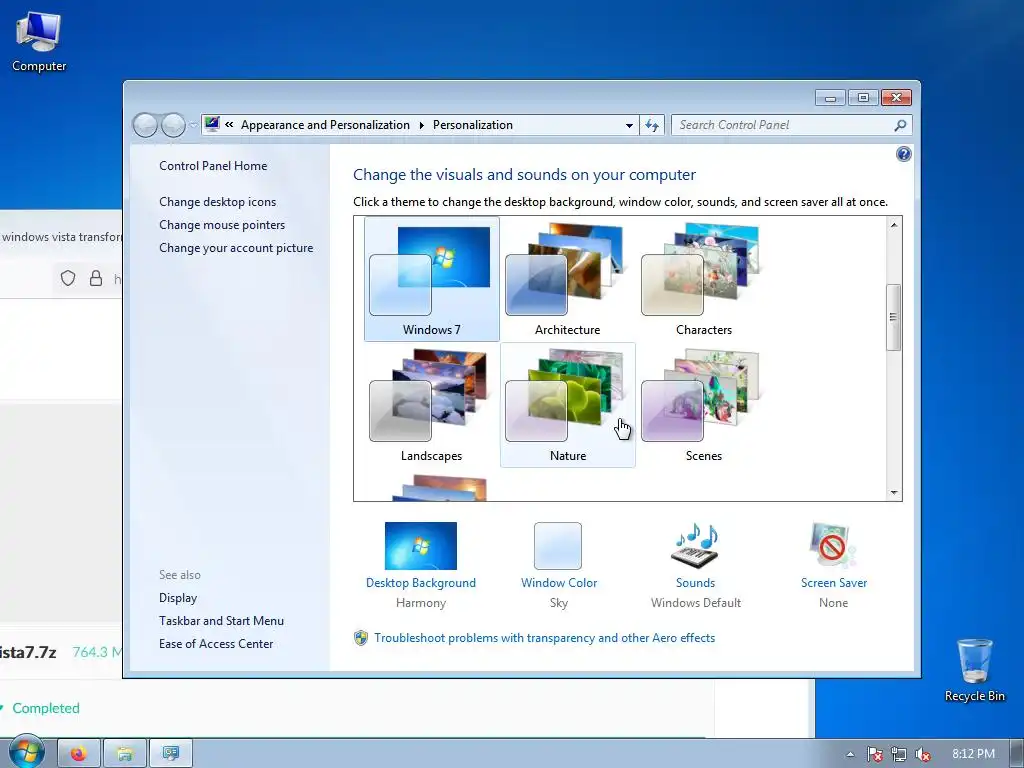Open Change mouse pointers
Image resolution: width=1024 pixels, height=768 pixels.
222,225
